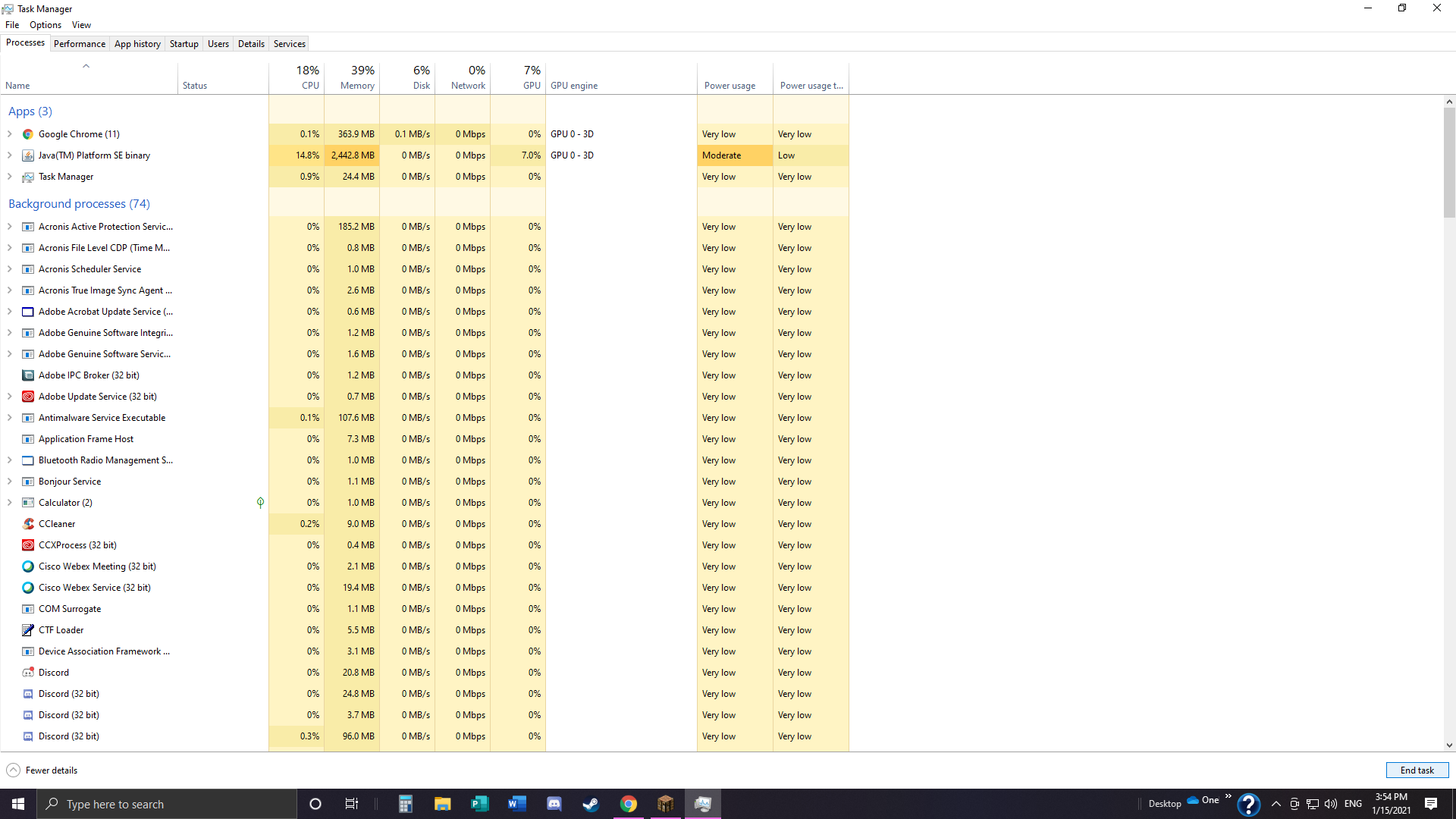Switch to the Startup tab
The height and width of the screenshot is (819, 1456).
coord(184,44)
